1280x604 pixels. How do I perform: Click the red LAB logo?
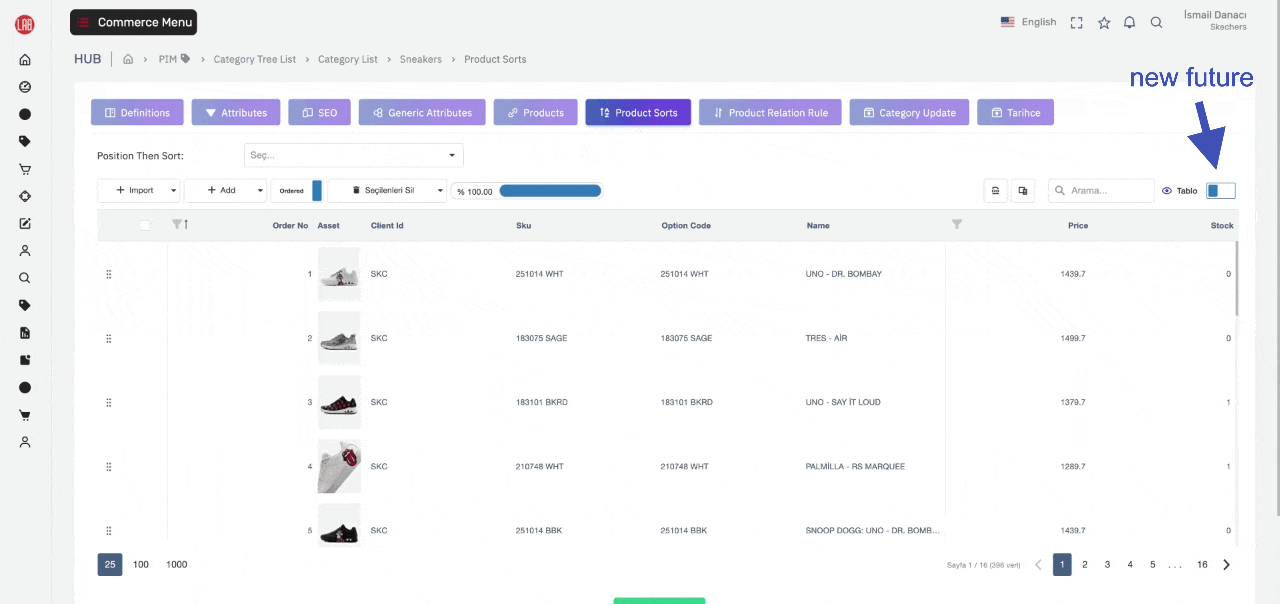[x=25, y=25]
